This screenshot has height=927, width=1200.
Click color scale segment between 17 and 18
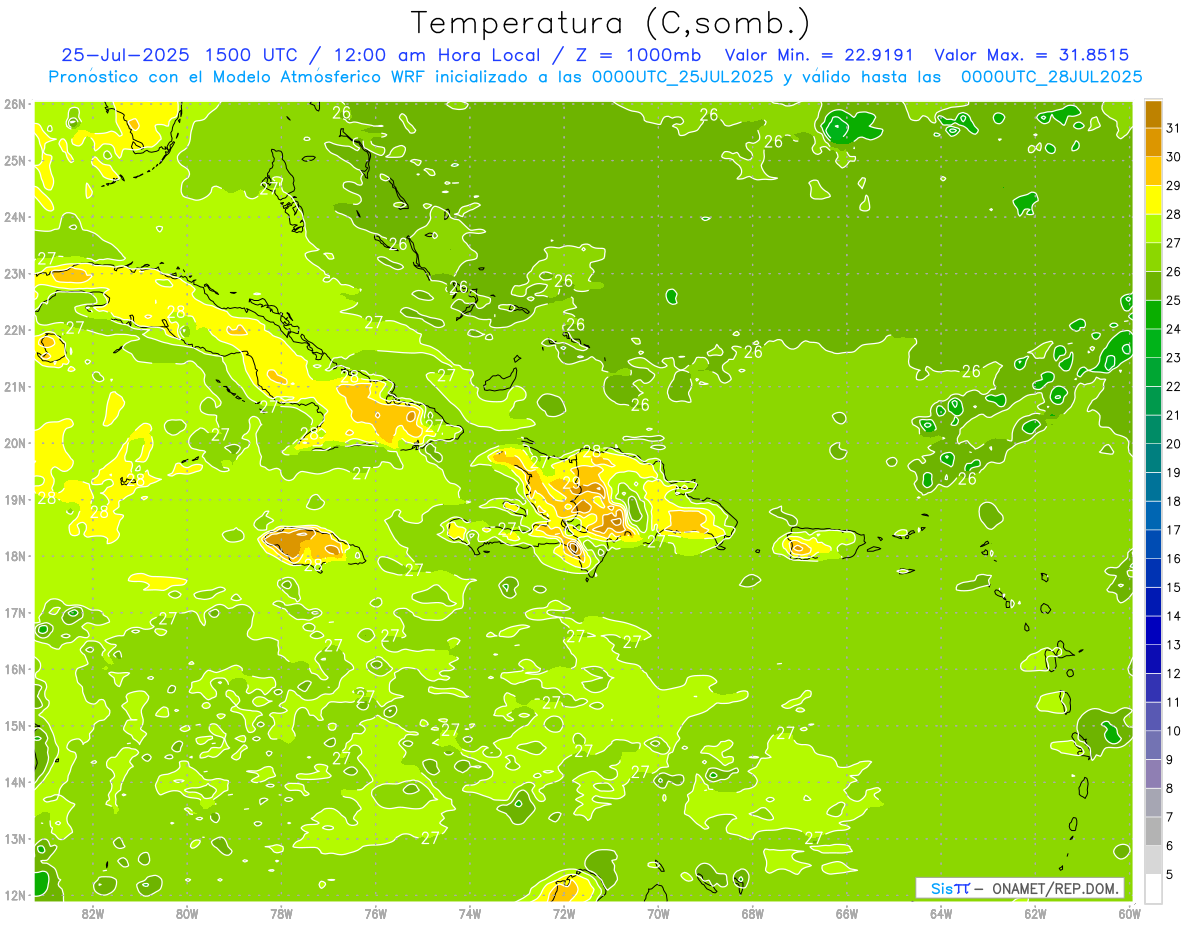point(1153,516)
